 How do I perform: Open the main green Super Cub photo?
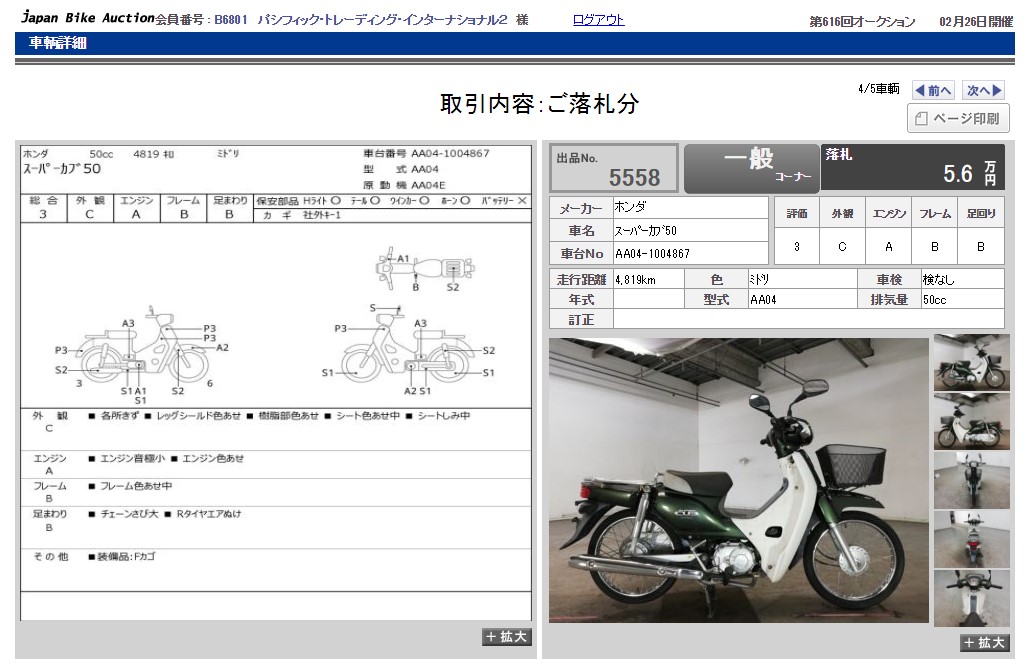point(739,480)
